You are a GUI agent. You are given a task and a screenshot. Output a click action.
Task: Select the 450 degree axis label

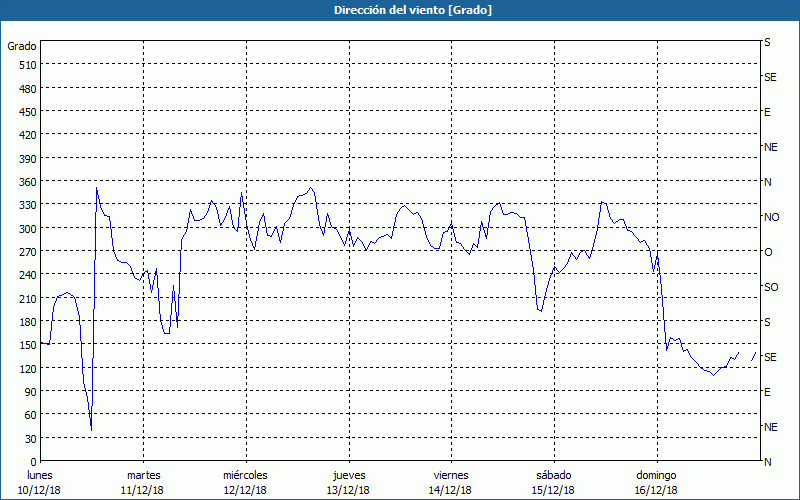(28, 112)
